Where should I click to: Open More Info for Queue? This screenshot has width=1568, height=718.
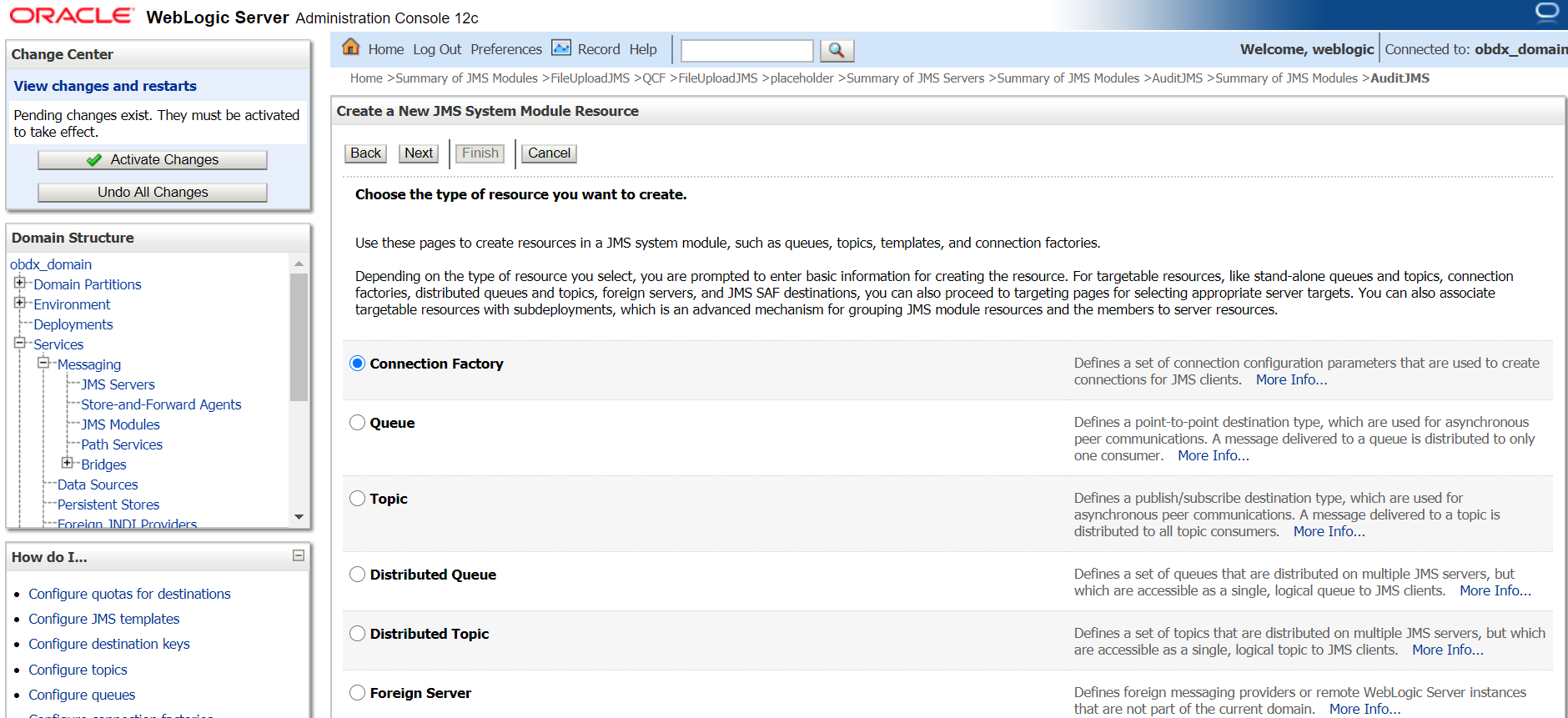click(x=1214, y=456)
